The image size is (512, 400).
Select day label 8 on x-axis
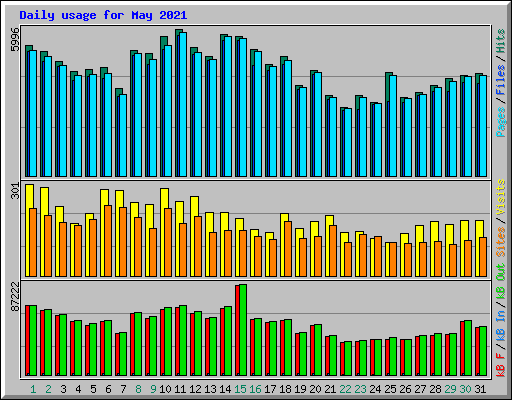[x=138, y=389]
